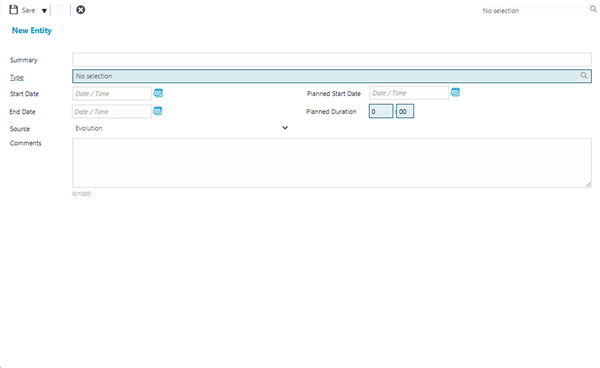The image size is (600, 368).
Task: Open the Planned Start Date calendar picker
Action: 455,92
